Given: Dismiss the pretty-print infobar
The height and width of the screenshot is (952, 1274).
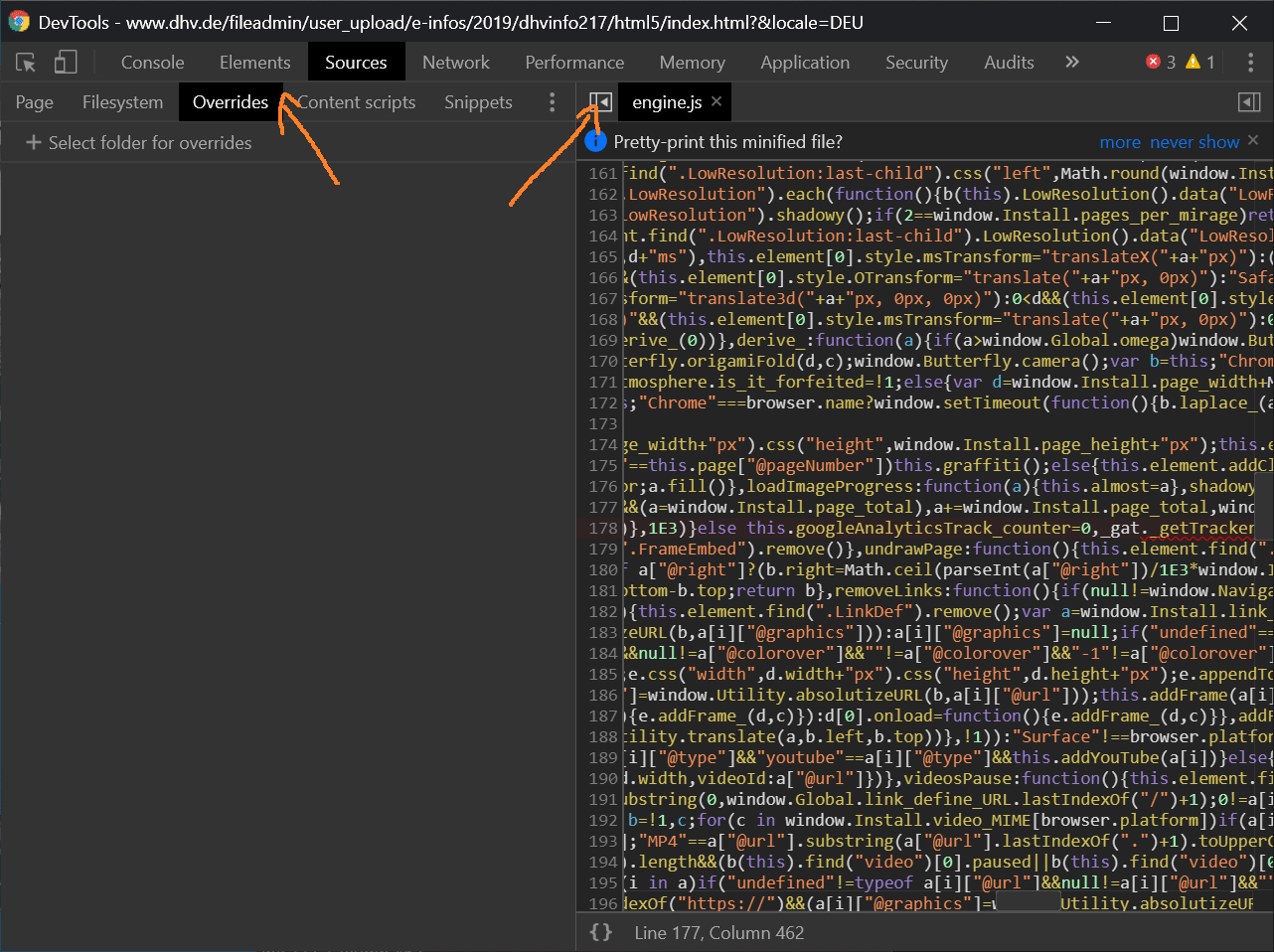Looking at the screenshot, I should click(1253, 141).
